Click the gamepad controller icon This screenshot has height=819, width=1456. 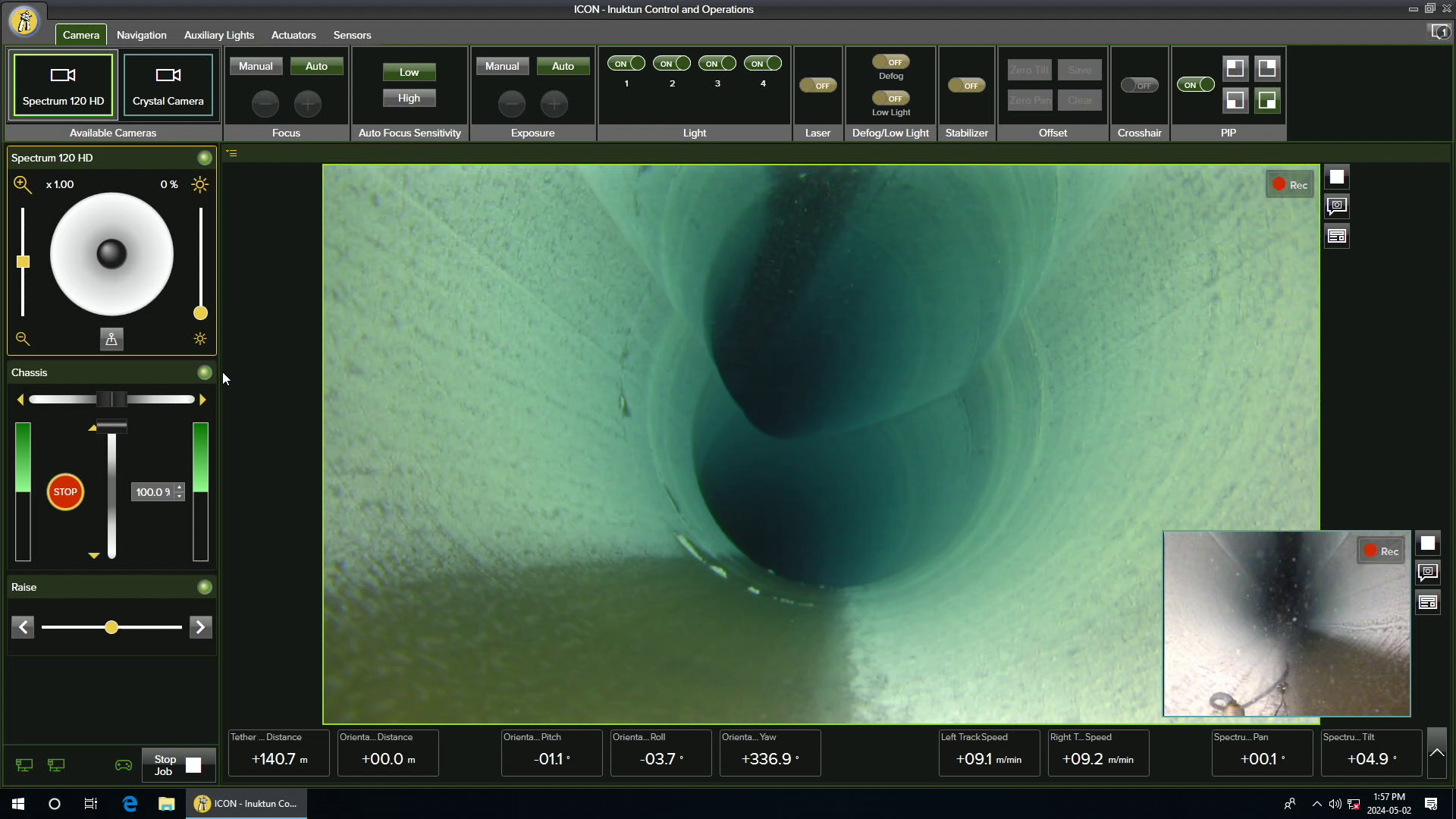click(x=124, y=765)
